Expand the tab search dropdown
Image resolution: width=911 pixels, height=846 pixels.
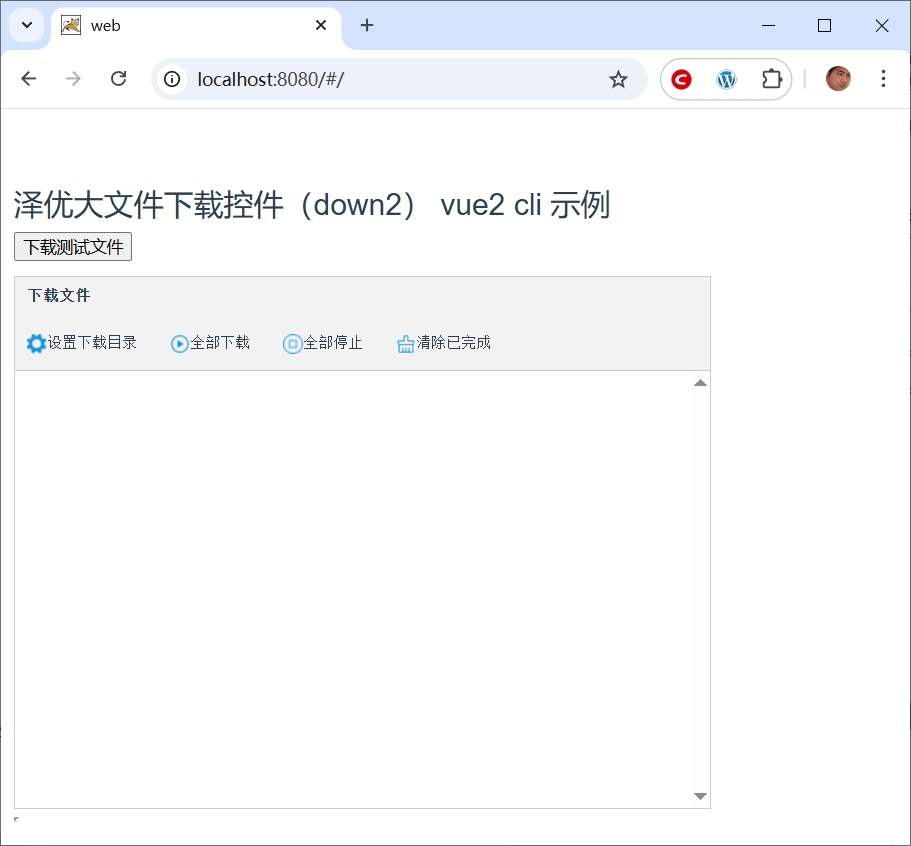pyautogui.click(x=27, y=25)
